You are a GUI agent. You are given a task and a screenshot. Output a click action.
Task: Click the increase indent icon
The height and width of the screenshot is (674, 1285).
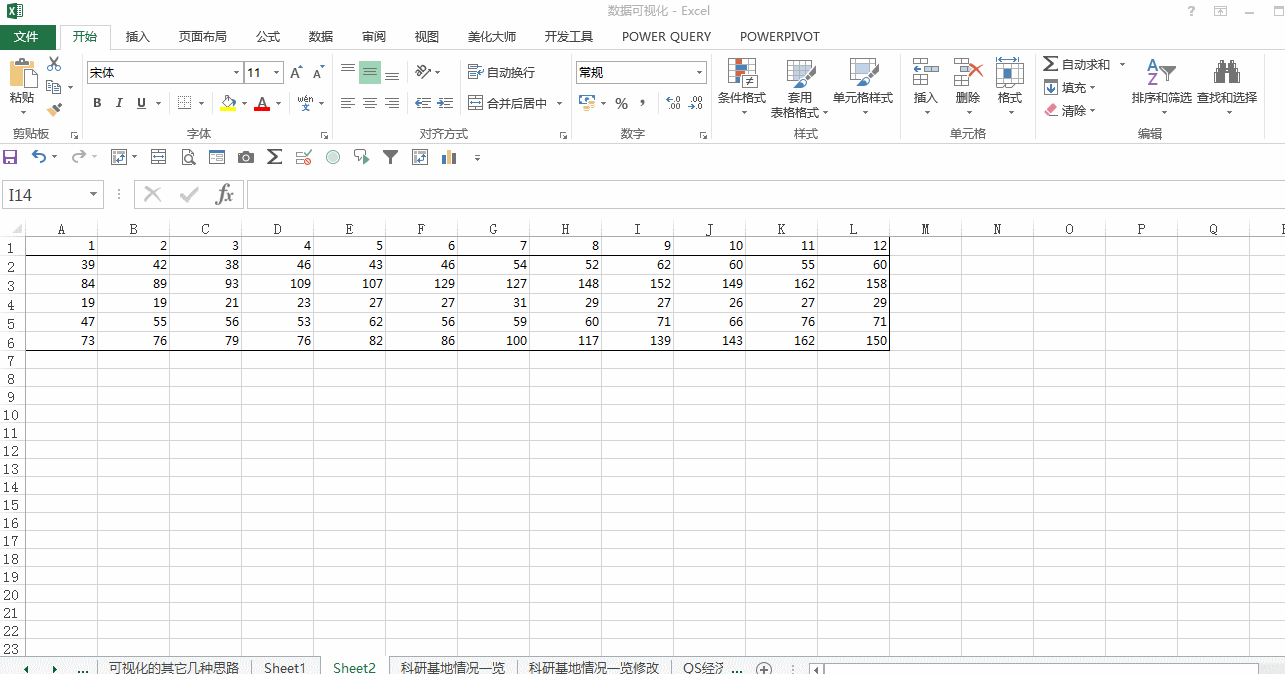pos(444,103)
